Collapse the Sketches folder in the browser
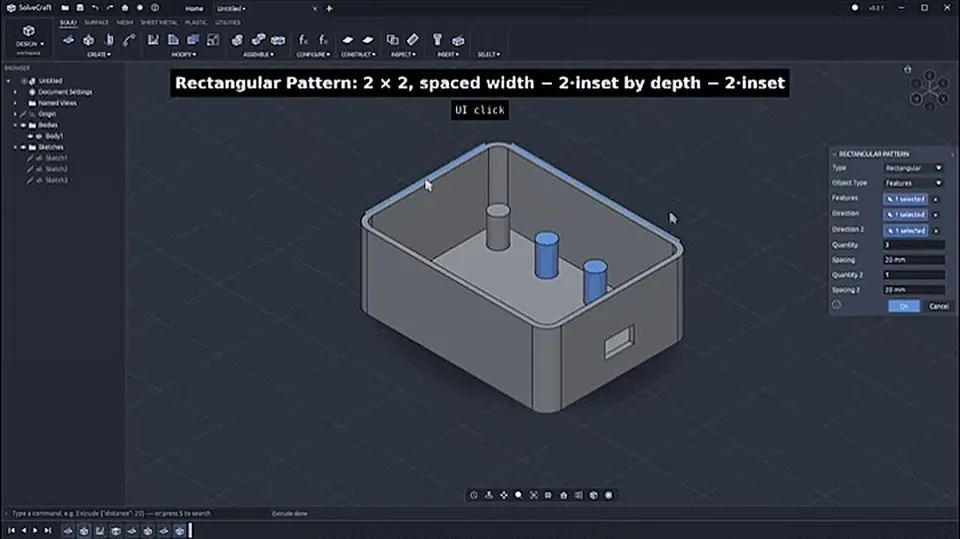Viewport: 960px width, 539px height. coord(16,147)
